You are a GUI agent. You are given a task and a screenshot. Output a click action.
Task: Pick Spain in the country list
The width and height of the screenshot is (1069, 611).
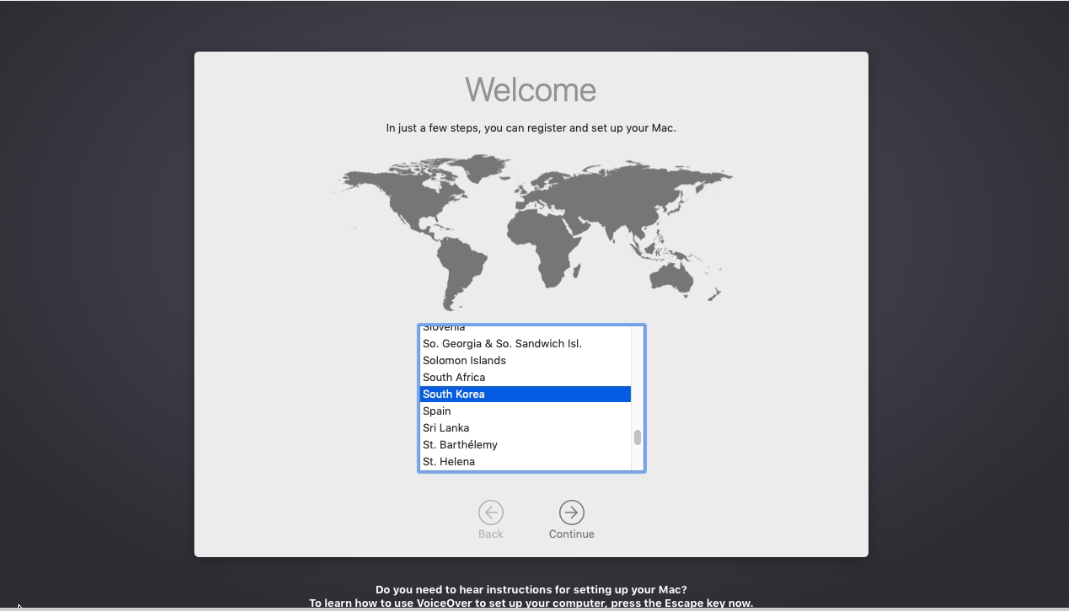525,411
